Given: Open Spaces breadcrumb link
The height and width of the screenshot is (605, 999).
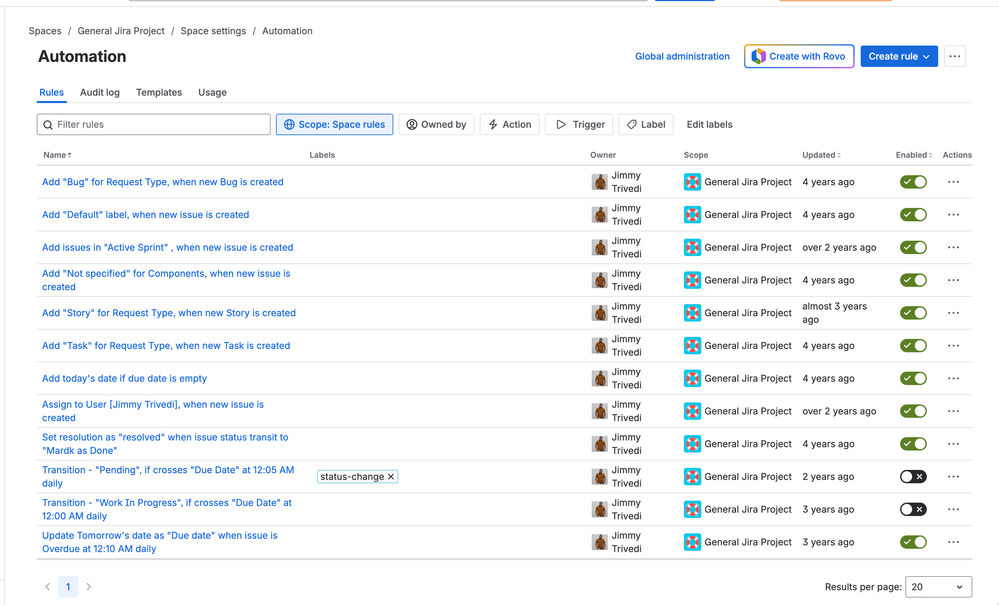Looking at the screenshot, I should tap(45, 31).
